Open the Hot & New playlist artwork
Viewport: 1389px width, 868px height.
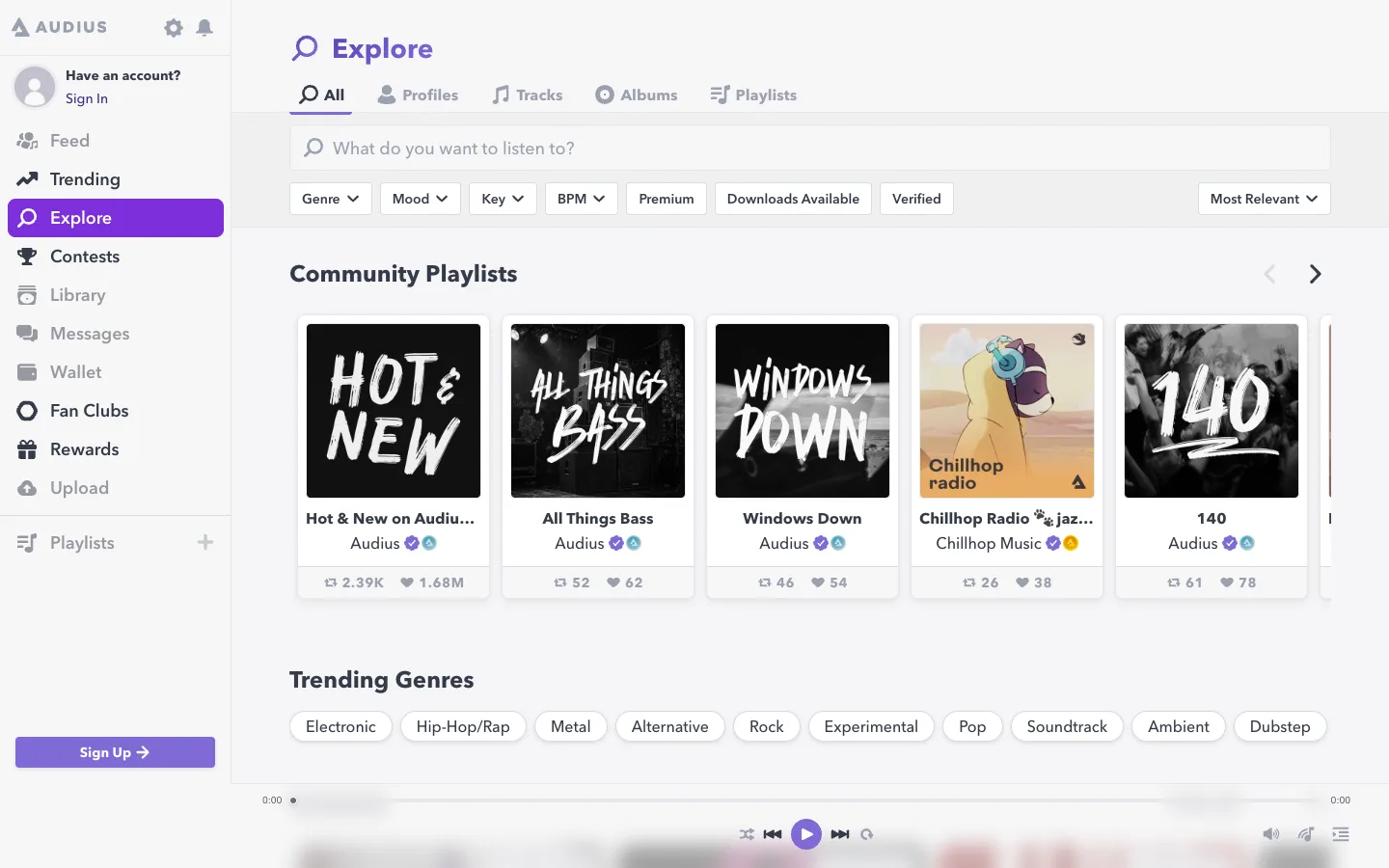[x=394, y=411]
